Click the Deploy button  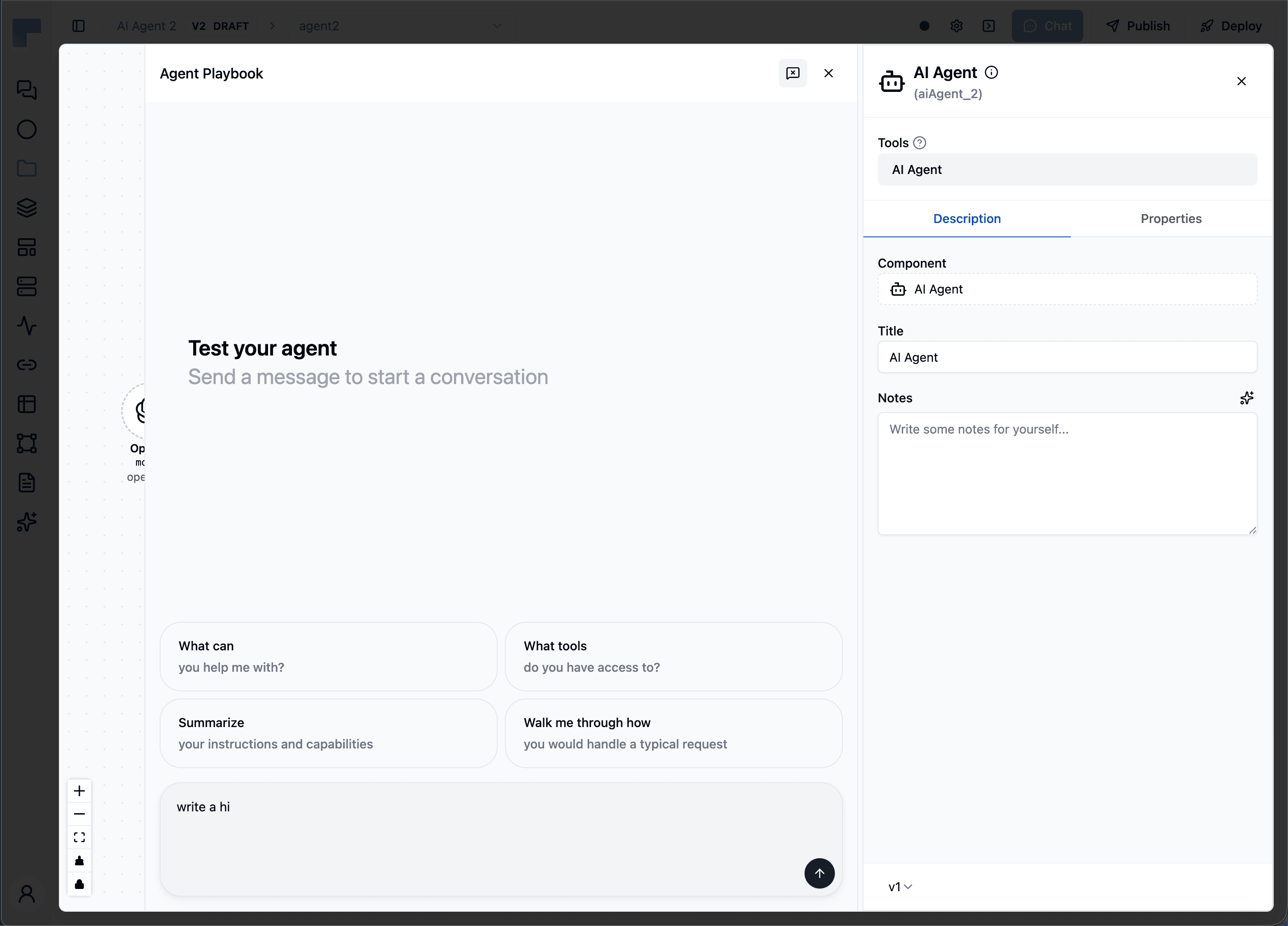(x=1230, y=26)
